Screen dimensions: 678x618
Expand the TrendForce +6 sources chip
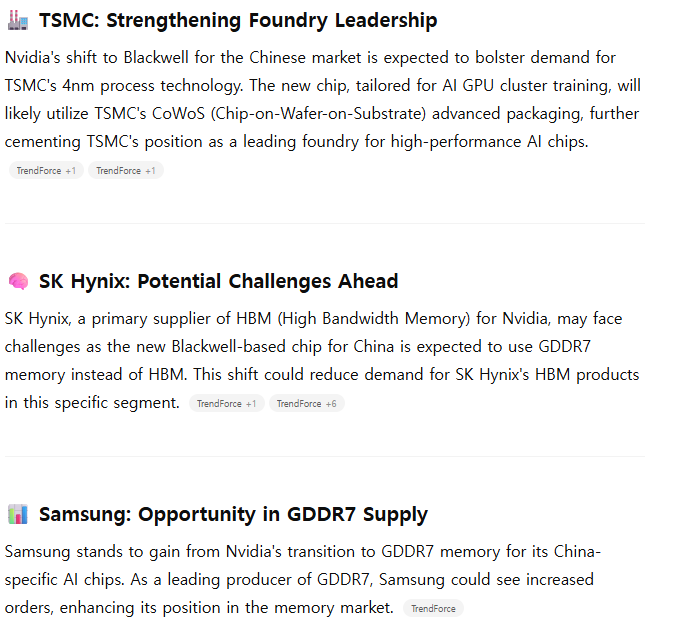click(307, 403)
